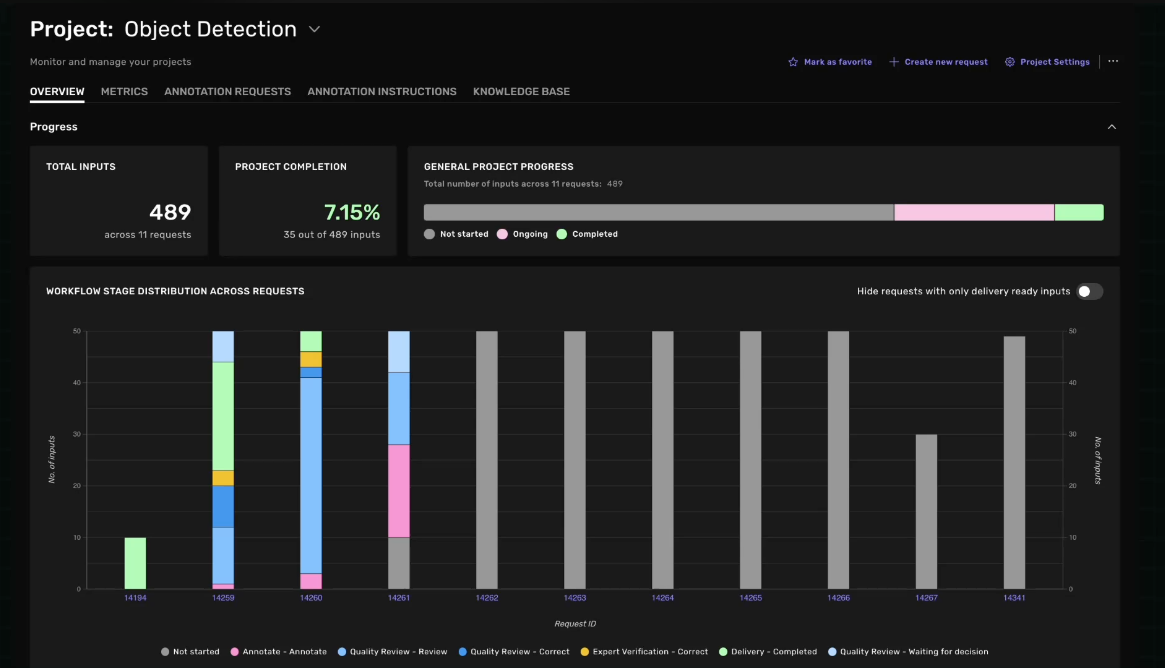Toggle Completed in progress legend
The height and width of the screenshot is (668, 1165).
point(587,234)
